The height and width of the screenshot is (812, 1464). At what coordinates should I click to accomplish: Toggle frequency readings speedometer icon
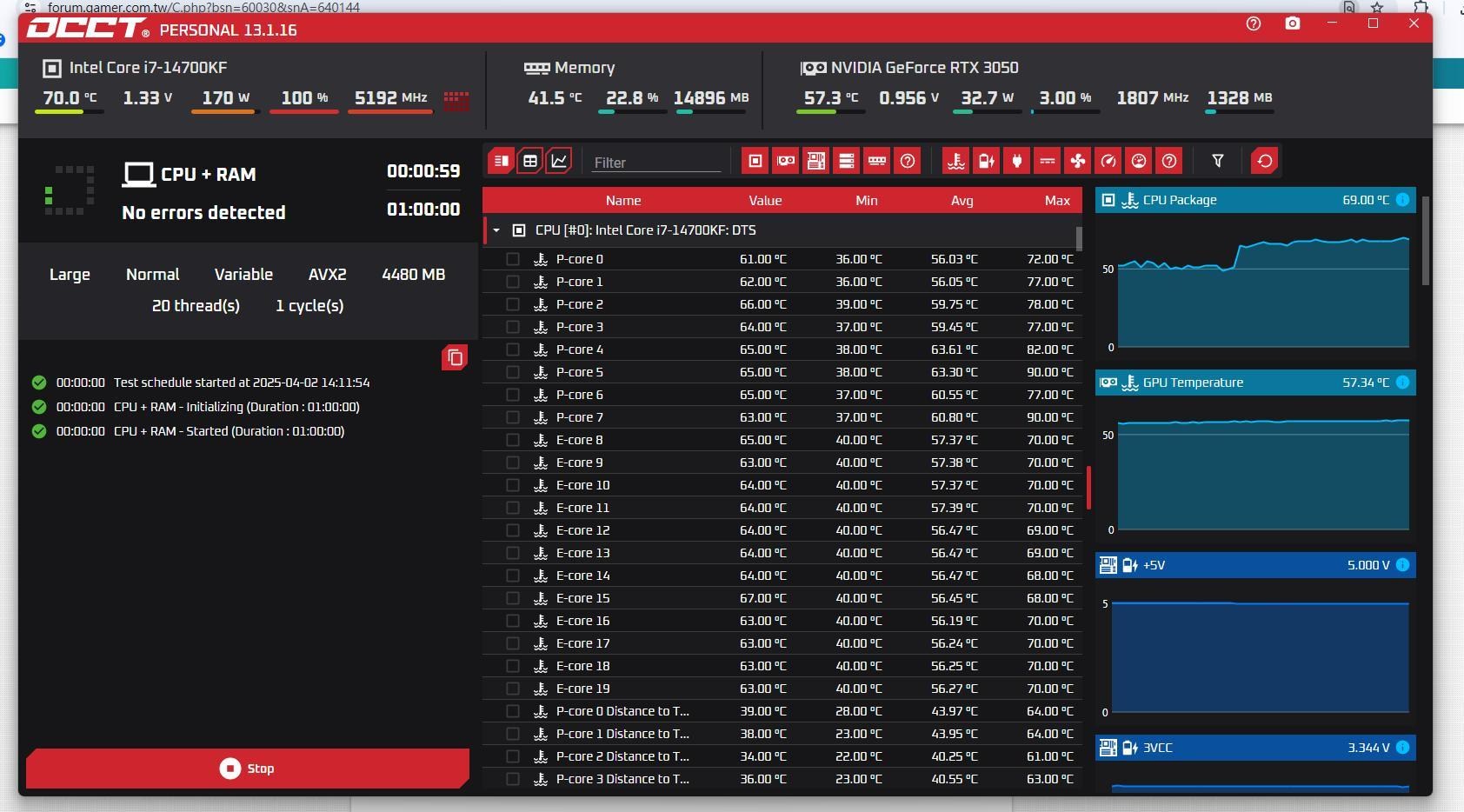(1108, 161)
